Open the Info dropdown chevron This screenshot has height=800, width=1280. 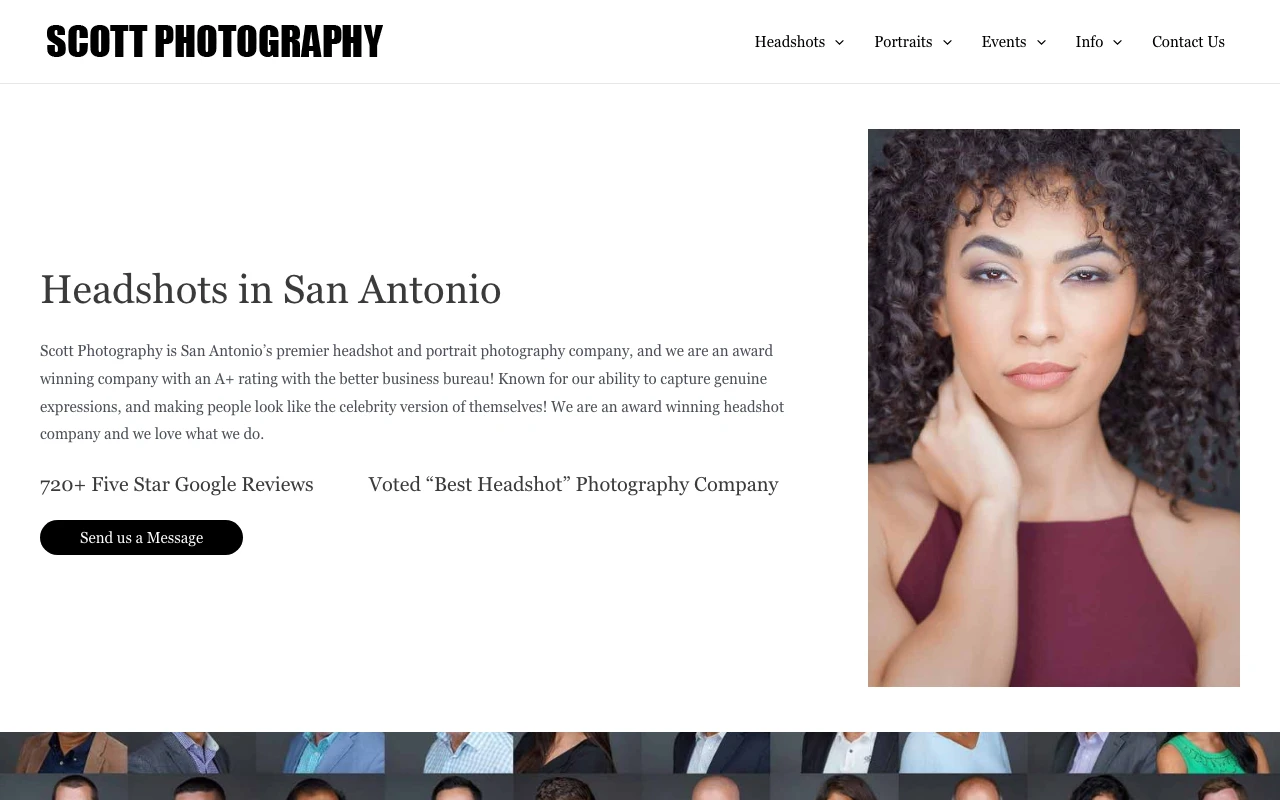pos(1117,42)
